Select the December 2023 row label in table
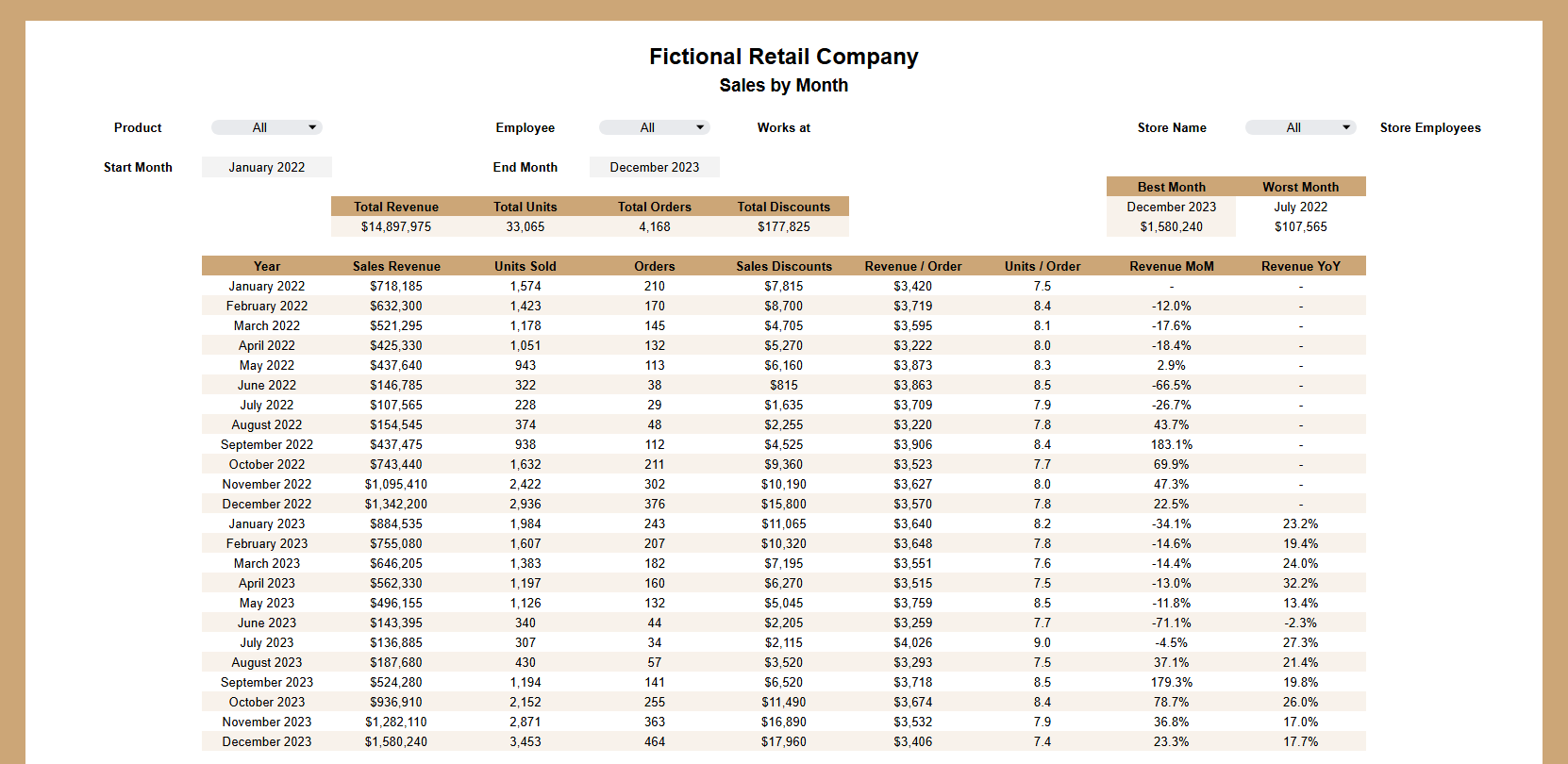The image size is (1568, 764). tap(267, 741)
